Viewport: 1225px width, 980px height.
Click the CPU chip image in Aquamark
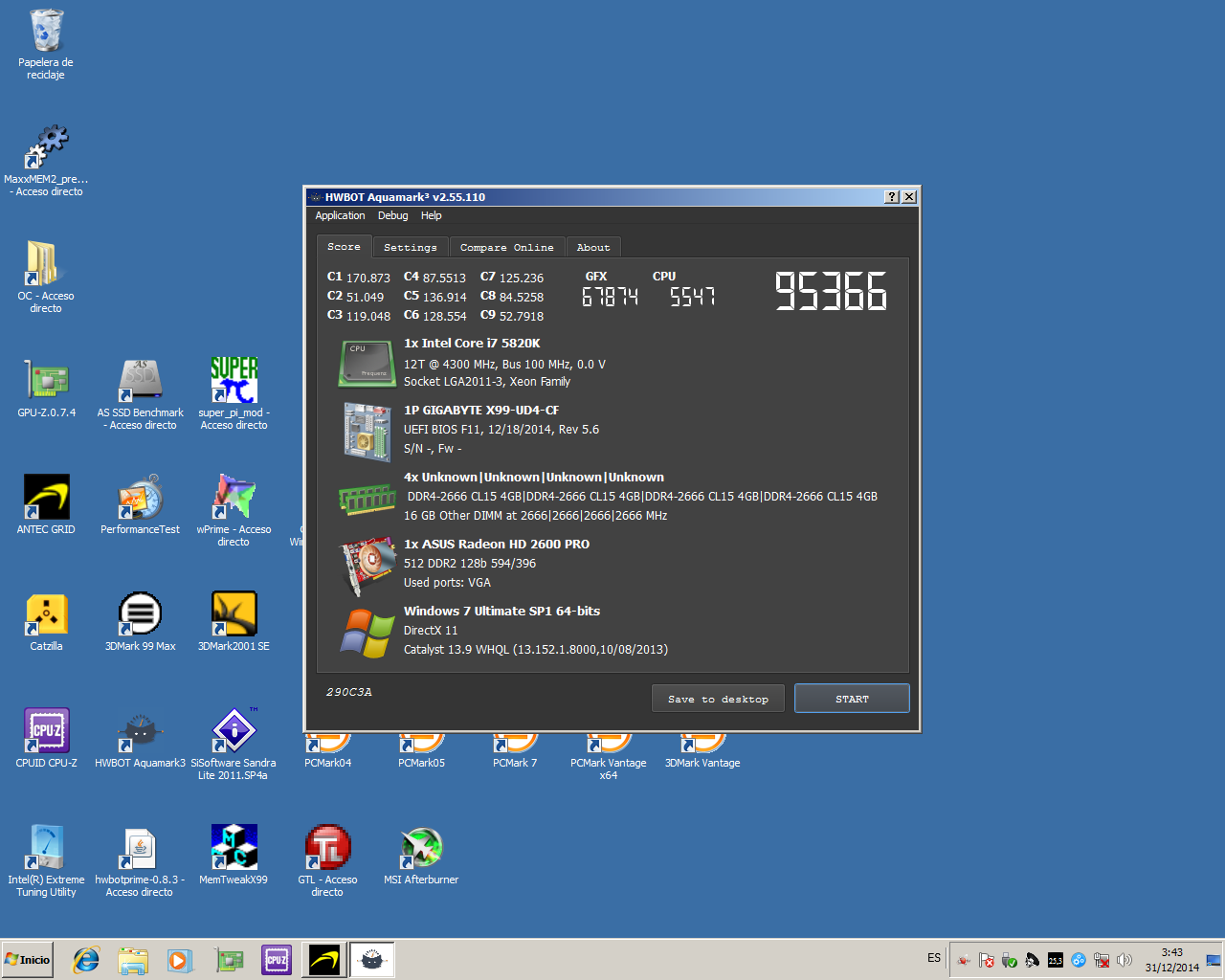(367, 364)
